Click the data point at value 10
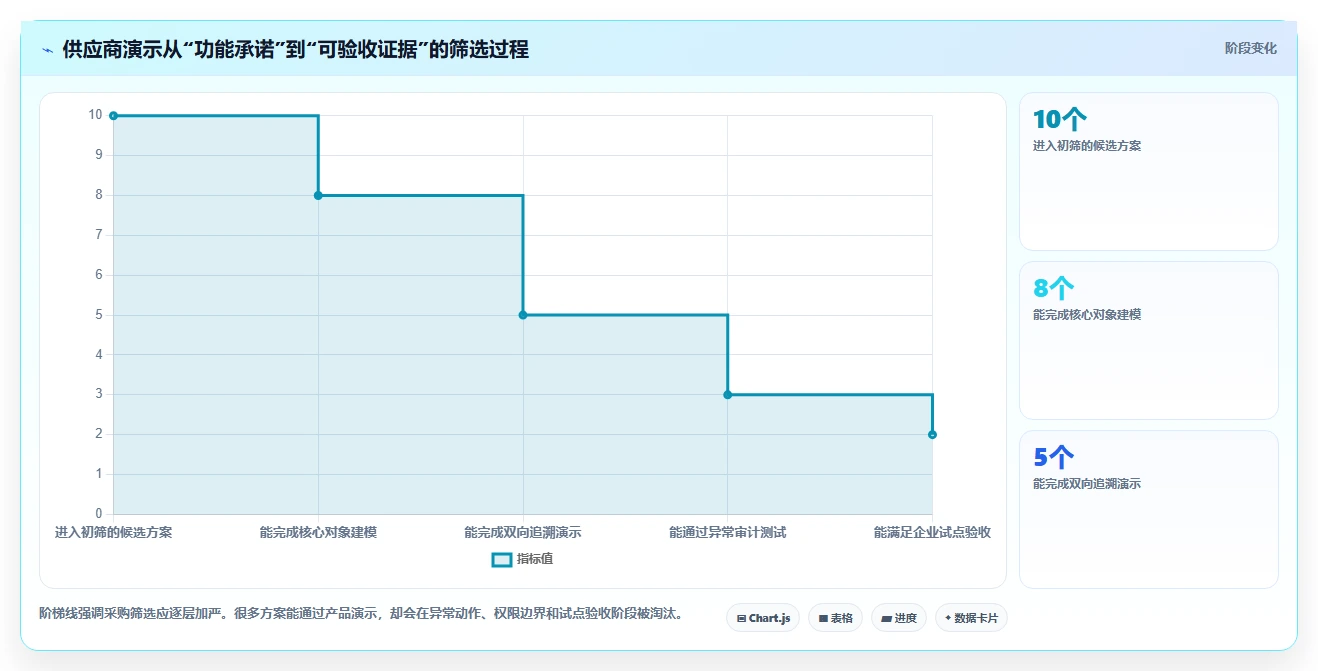This screenshot has width=1318, height=671. [x=113, y=116]
